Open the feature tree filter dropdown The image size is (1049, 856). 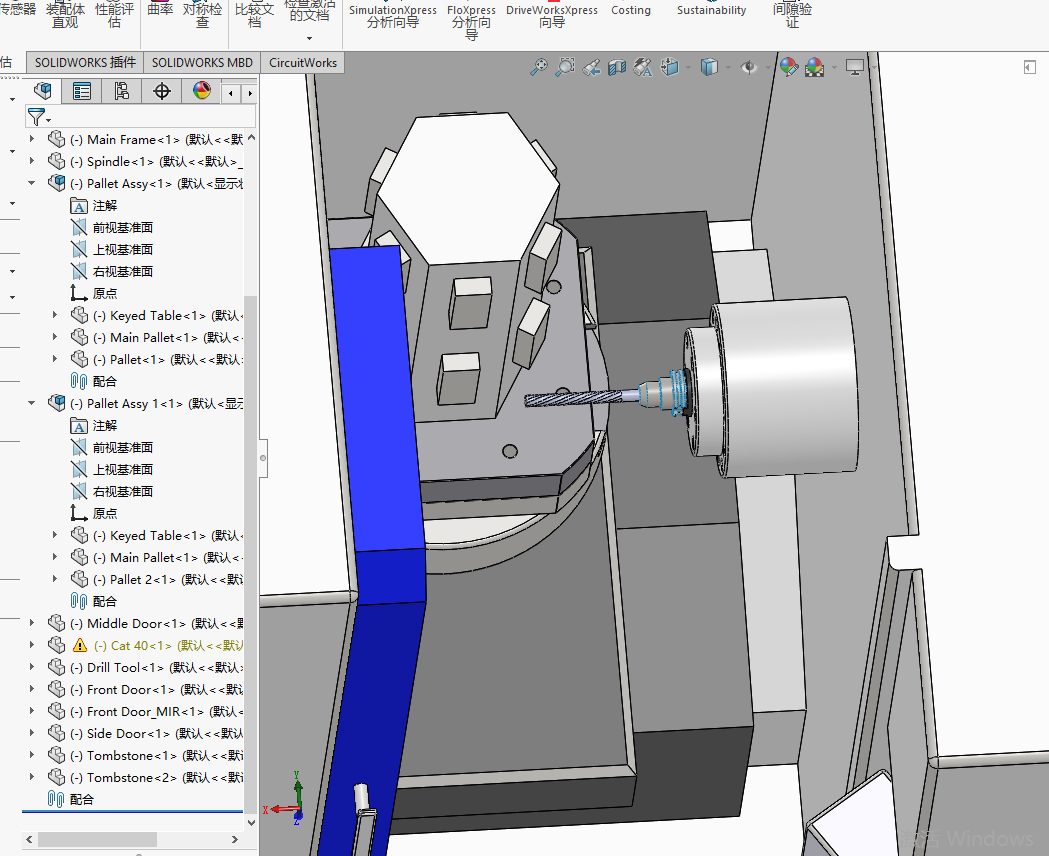click(x=39, y=117)
